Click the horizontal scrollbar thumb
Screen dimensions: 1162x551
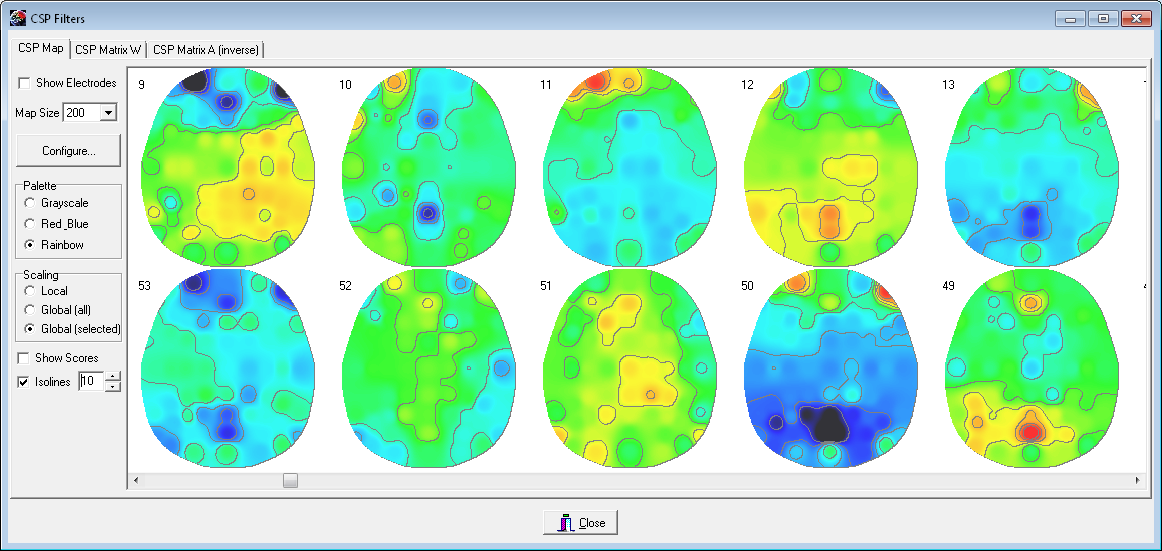(290, 481)
